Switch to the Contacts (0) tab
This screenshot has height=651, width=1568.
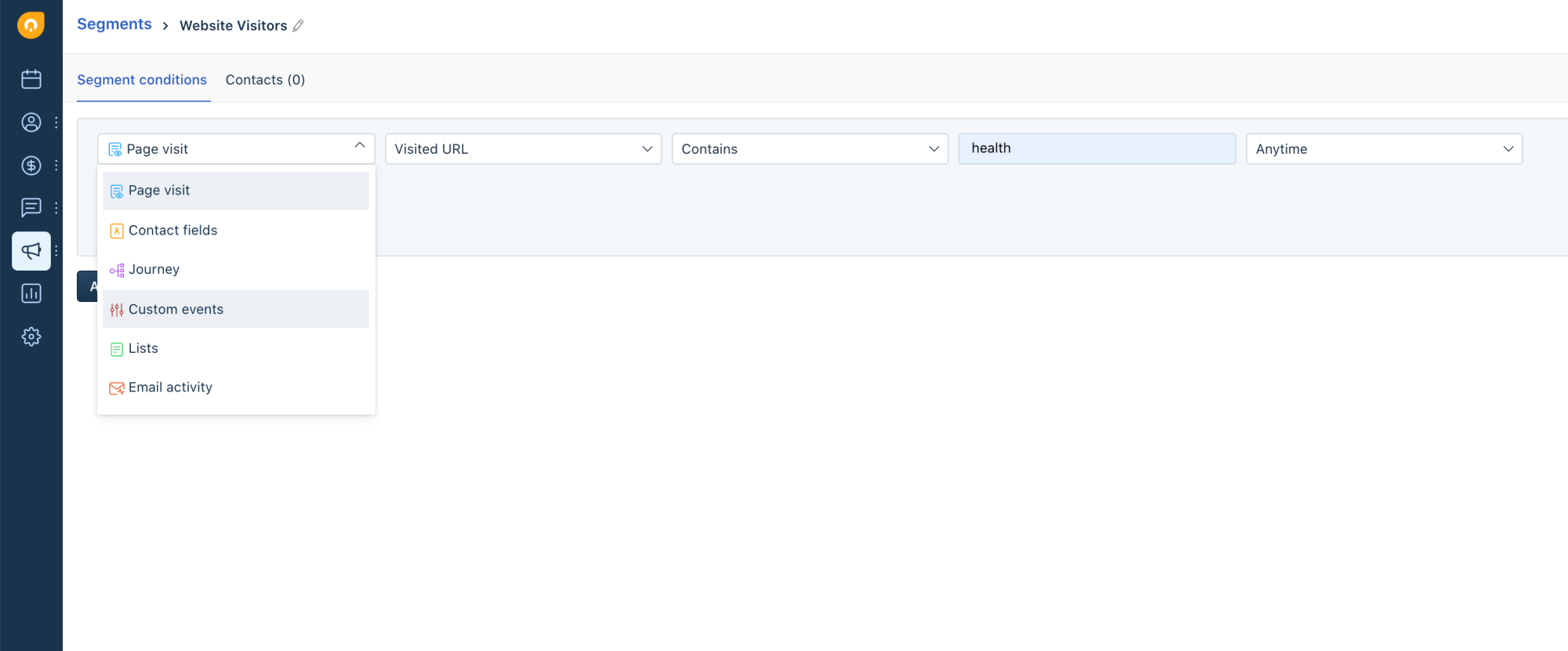point(265,80)
